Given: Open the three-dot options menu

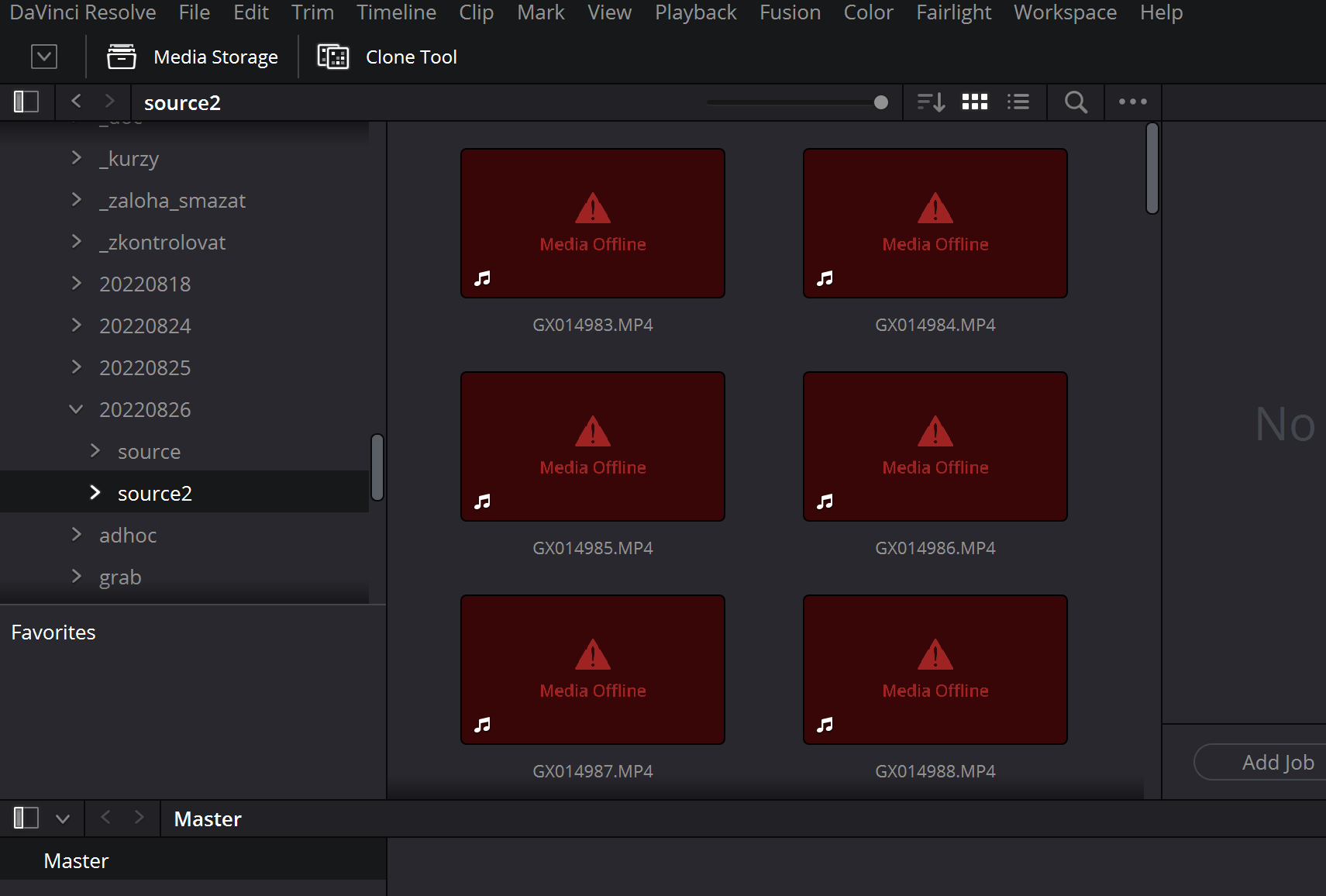Looking at the screenshot, I should click(x=1132, y=102).
